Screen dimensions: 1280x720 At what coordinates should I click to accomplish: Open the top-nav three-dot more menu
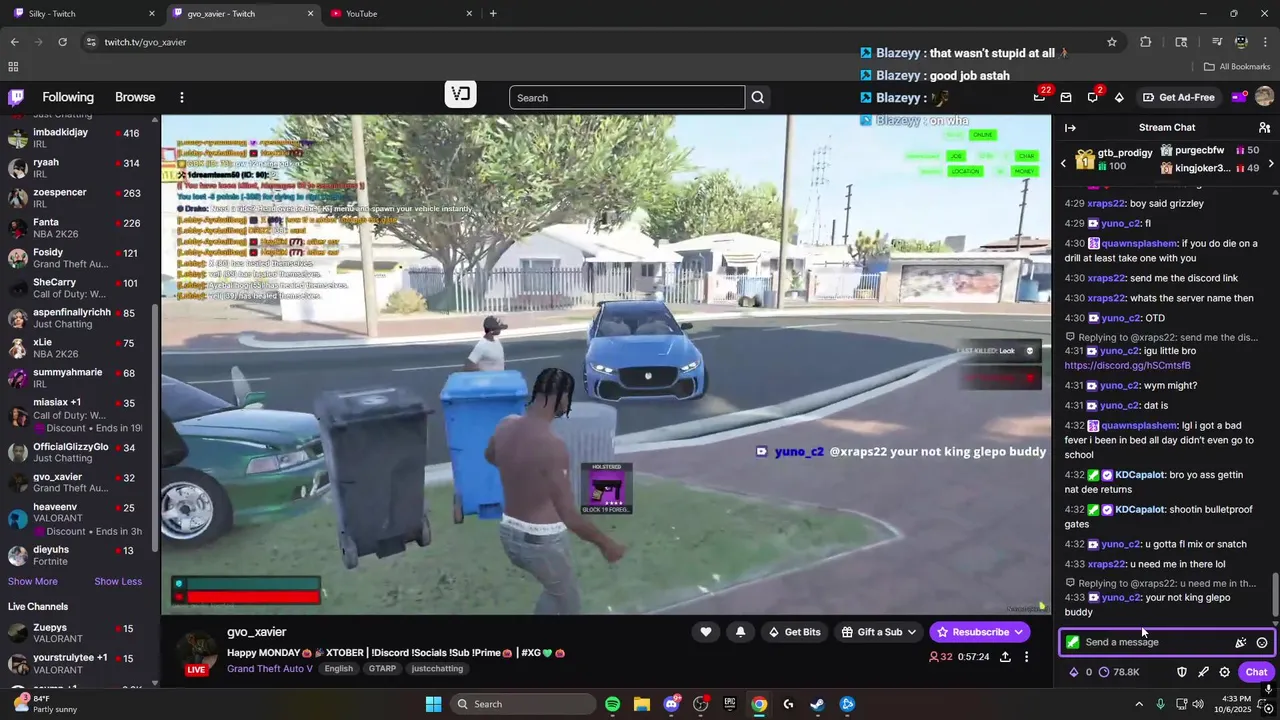[x=181, y=97]
